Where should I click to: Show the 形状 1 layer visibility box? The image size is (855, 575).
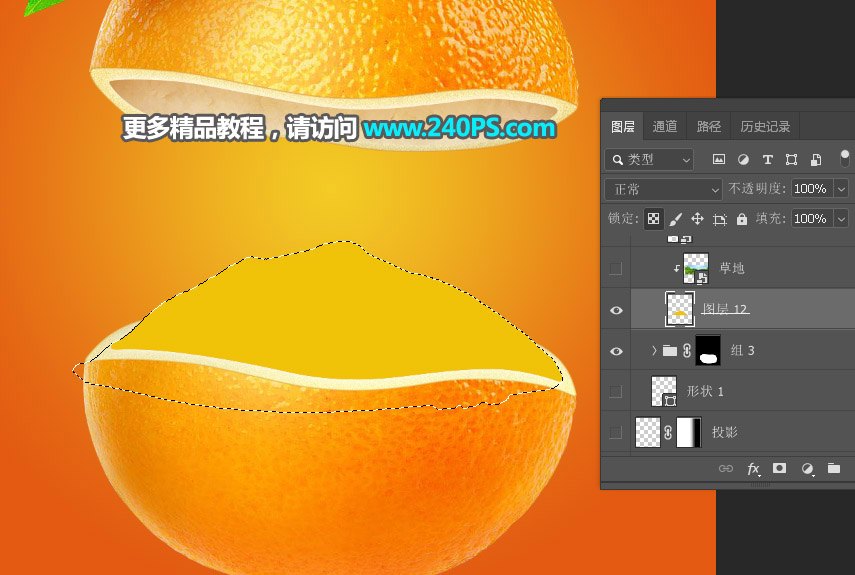click(616, 391)
